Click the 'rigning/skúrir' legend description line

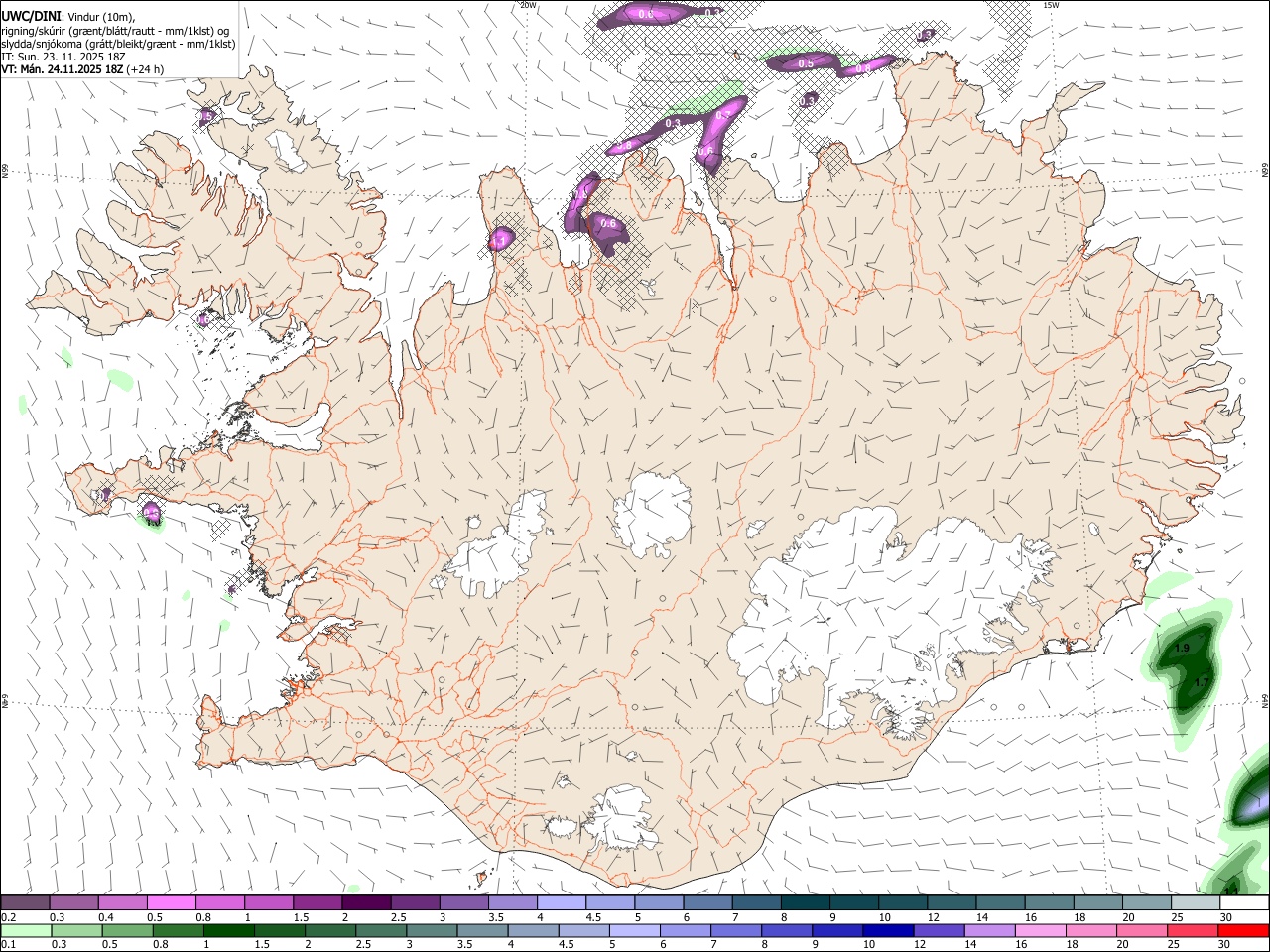tap(115, 30)
